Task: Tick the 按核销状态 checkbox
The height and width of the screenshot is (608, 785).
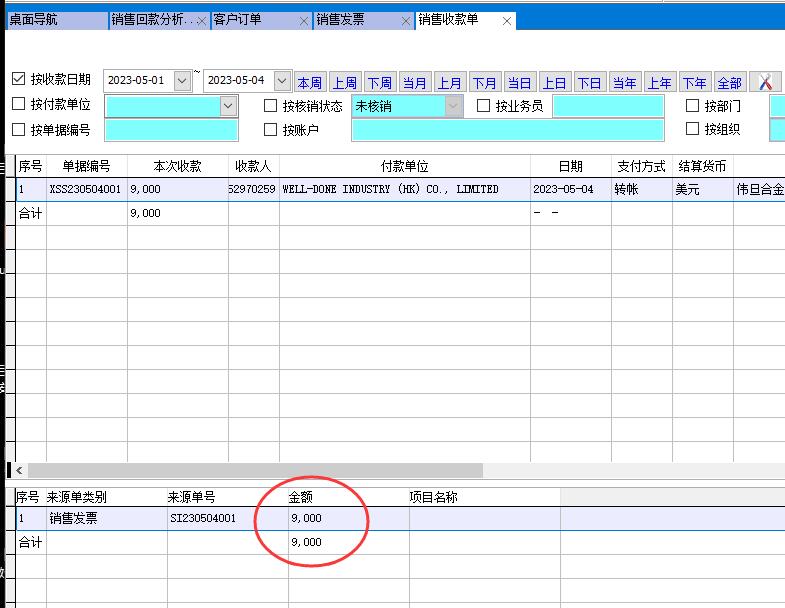Action: pyautogui.click(x=271, y=105)
